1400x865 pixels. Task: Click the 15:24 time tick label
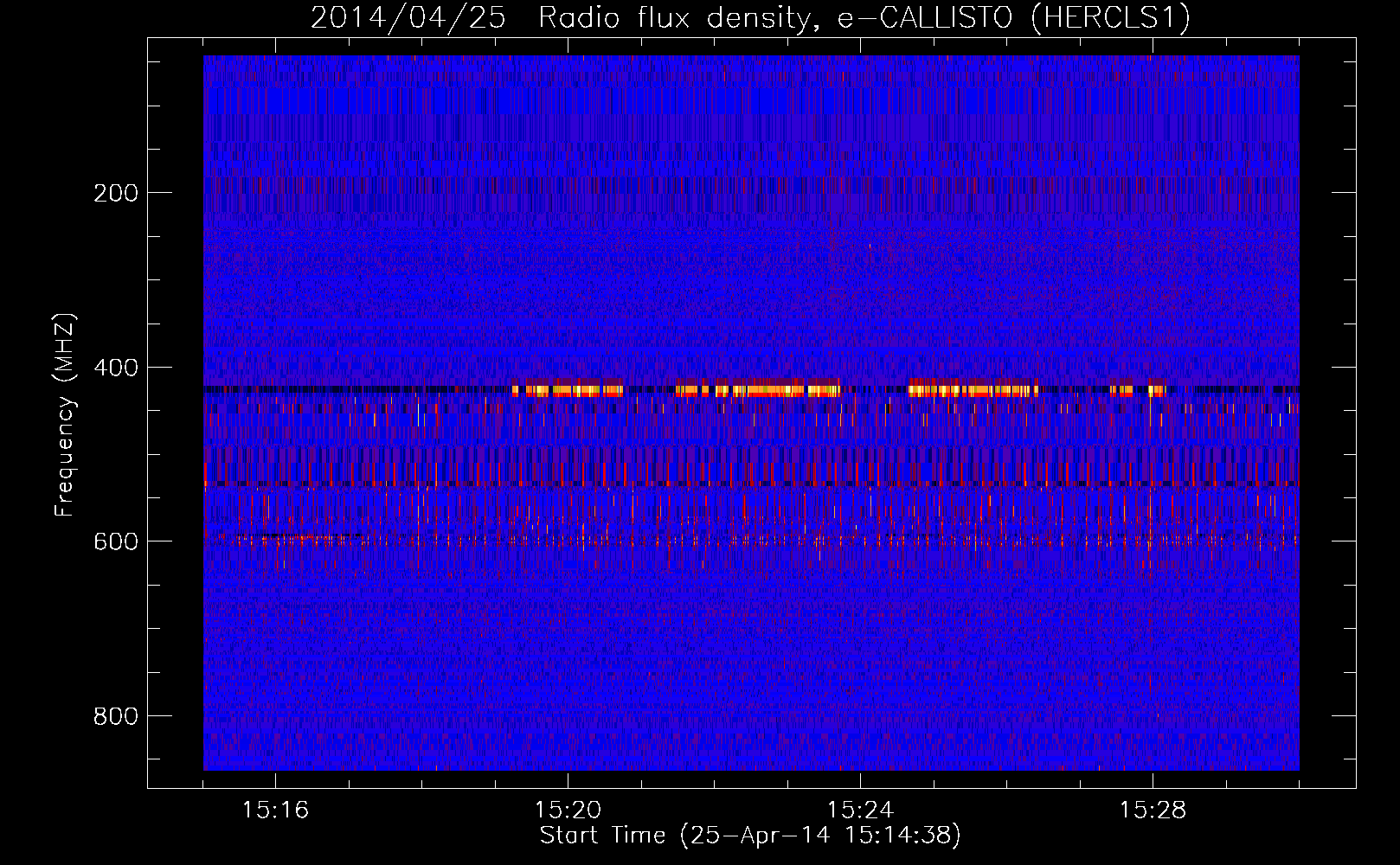(x=860, y=811)
